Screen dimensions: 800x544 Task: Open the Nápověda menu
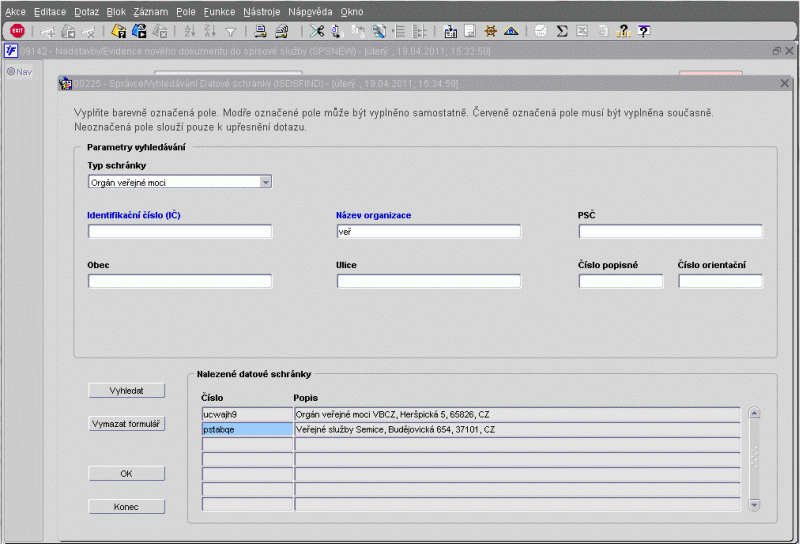coord(310,10)
